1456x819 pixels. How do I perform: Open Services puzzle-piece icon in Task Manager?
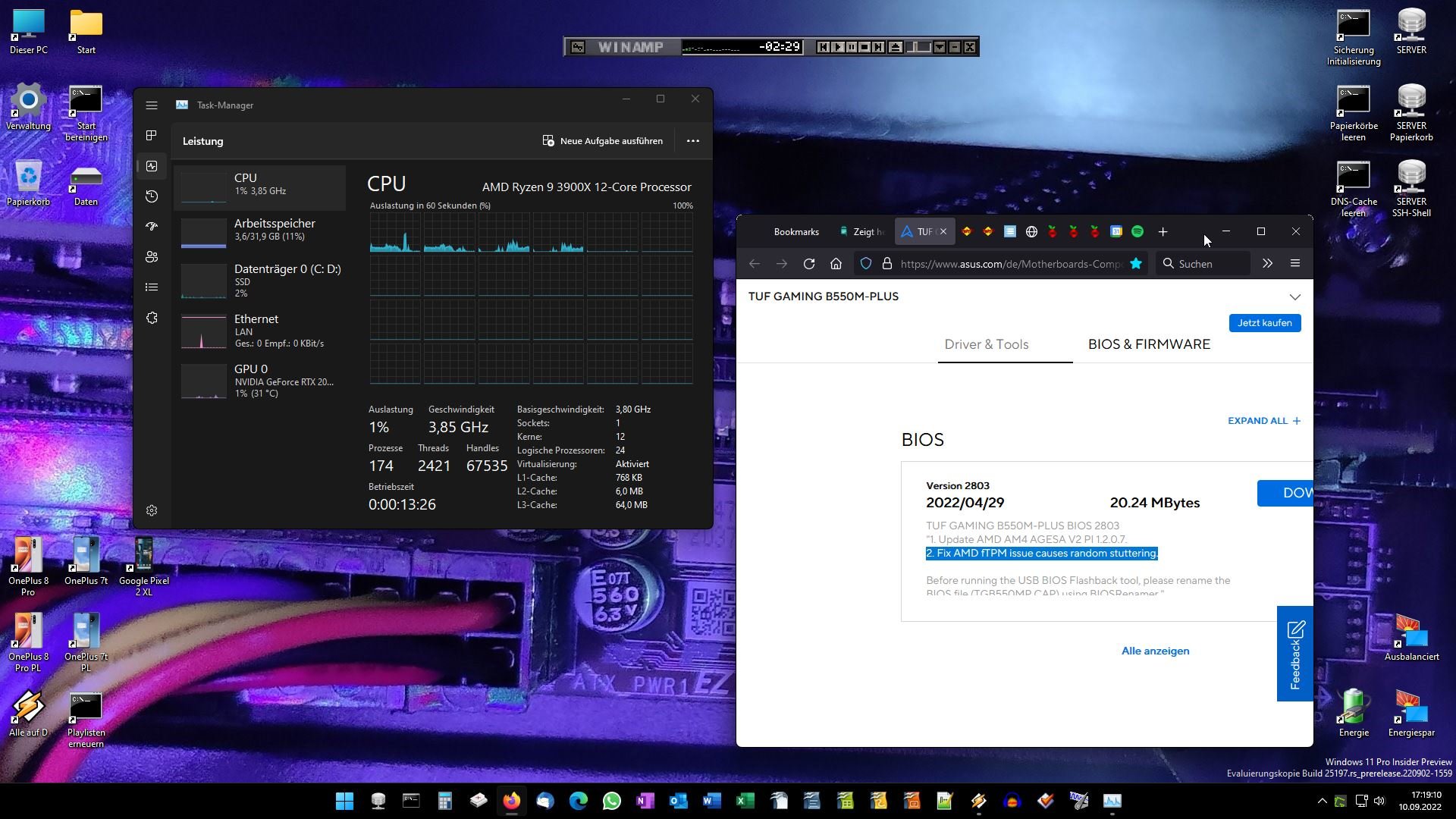152,318
